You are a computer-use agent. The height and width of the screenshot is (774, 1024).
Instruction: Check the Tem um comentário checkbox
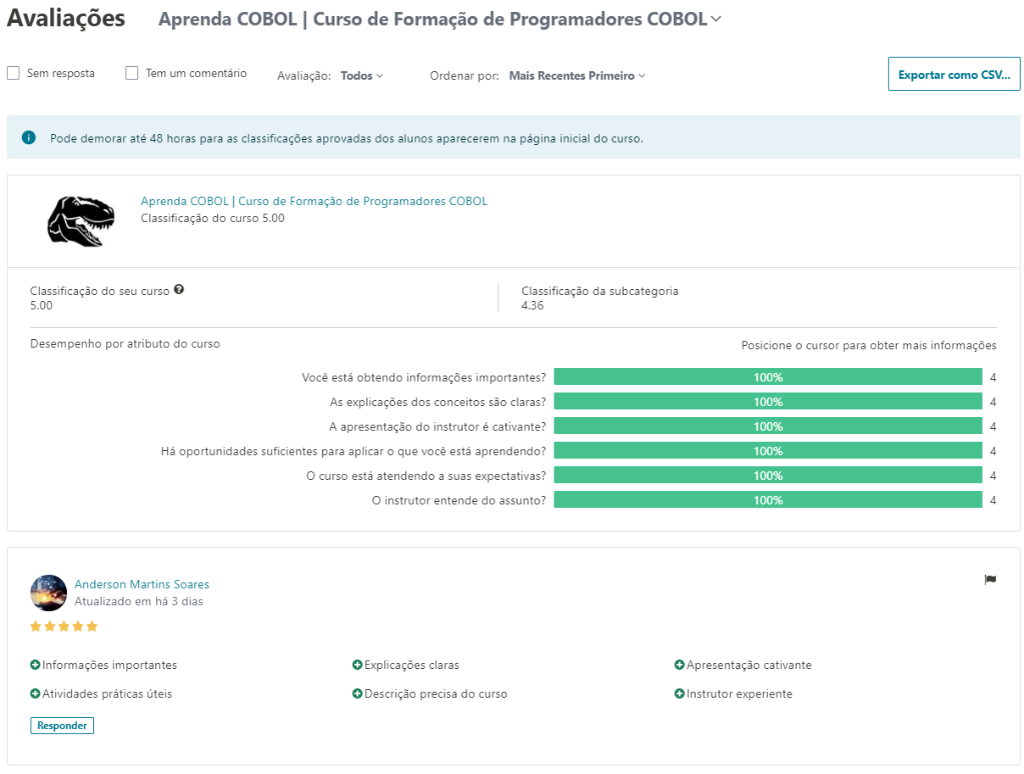(x=132, y=73)
